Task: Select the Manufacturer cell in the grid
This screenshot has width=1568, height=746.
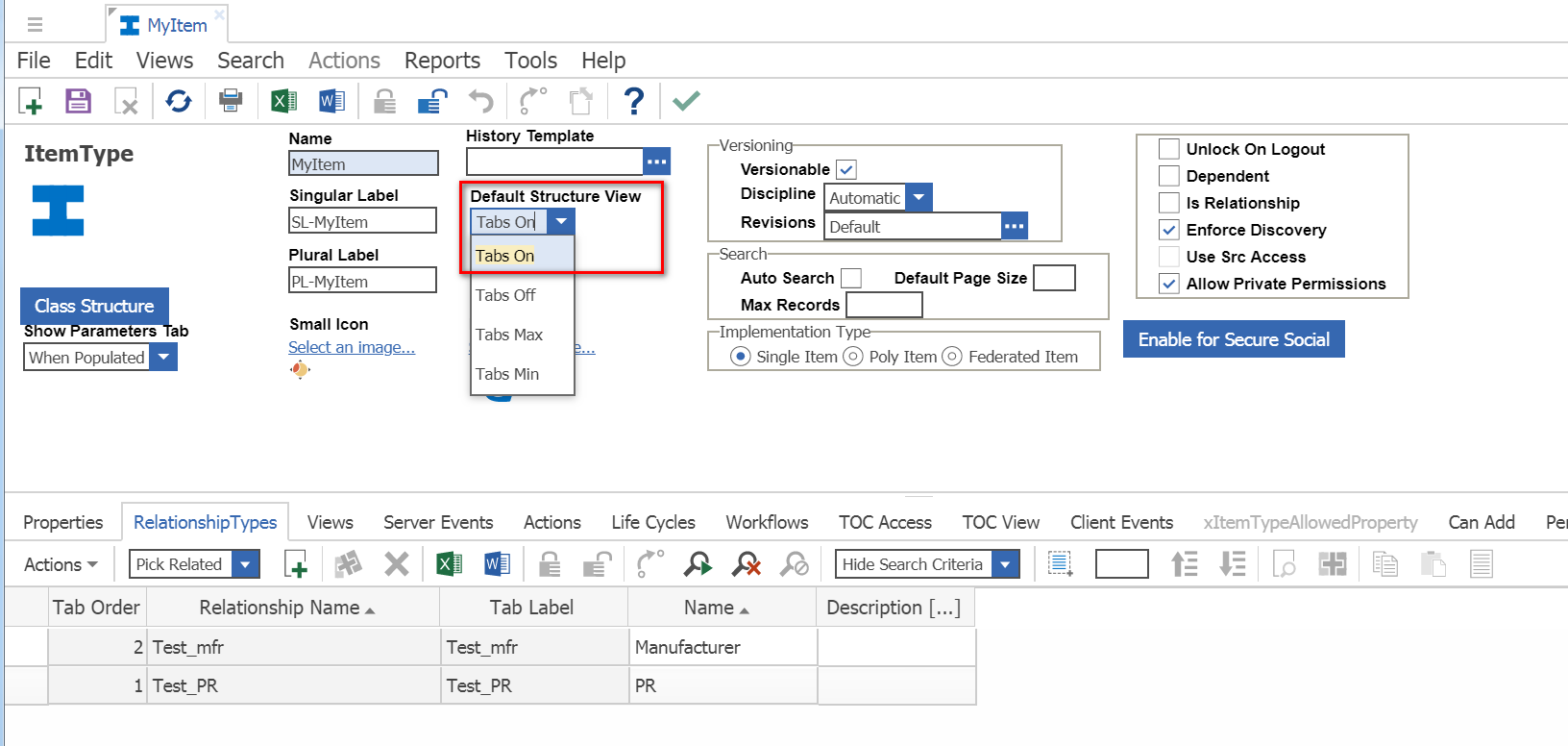Action: (723, 647)
